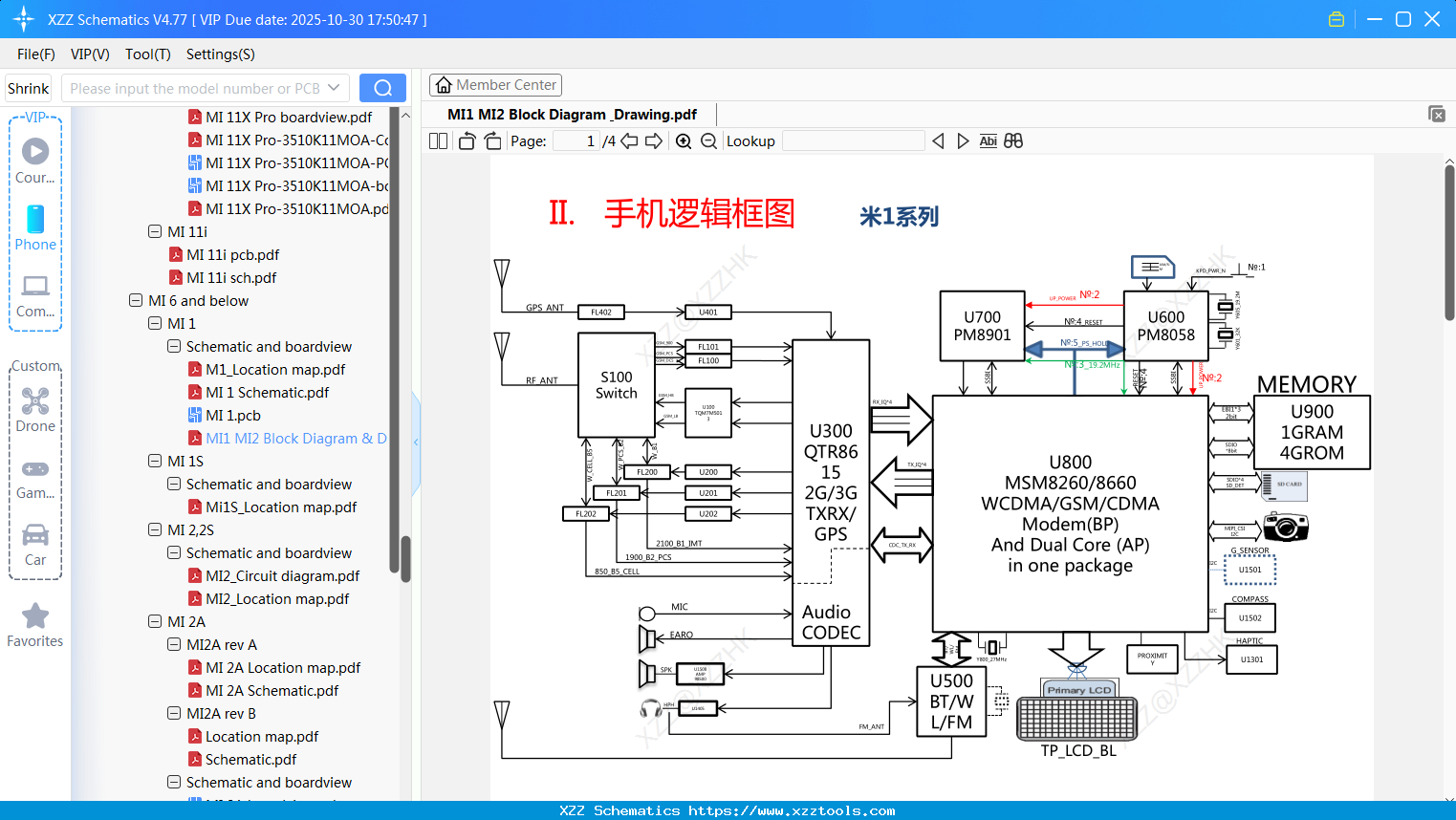Open the Member Center
The width and height of the screenshot is (1456, 820).
tap(495, 84)
